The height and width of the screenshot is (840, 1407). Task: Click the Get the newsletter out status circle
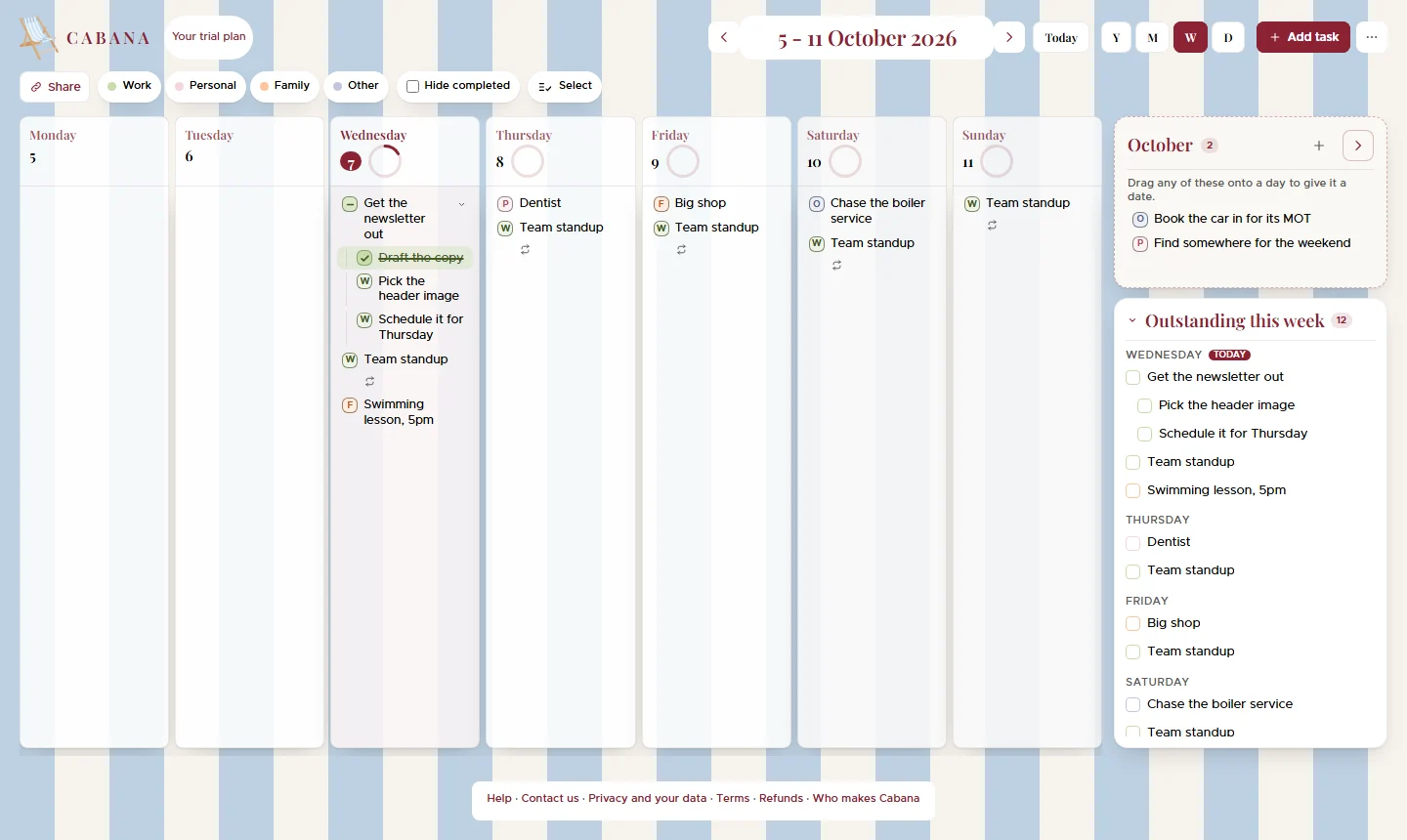[x=350, y=204]
